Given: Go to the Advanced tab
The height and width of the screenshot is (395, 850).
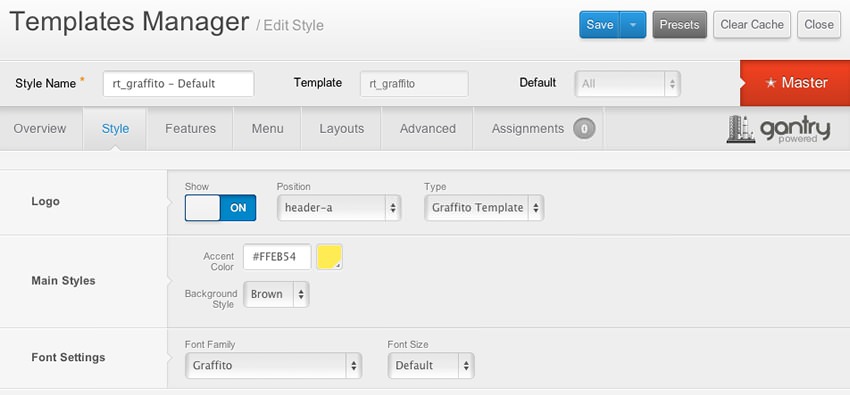Looking at the screenshot, I should [428, 129].
